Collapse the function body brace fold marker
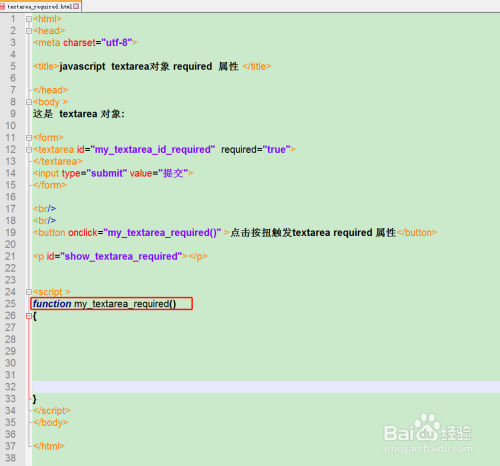This screenshot has height=466, width=500. [x=29, y=316]
